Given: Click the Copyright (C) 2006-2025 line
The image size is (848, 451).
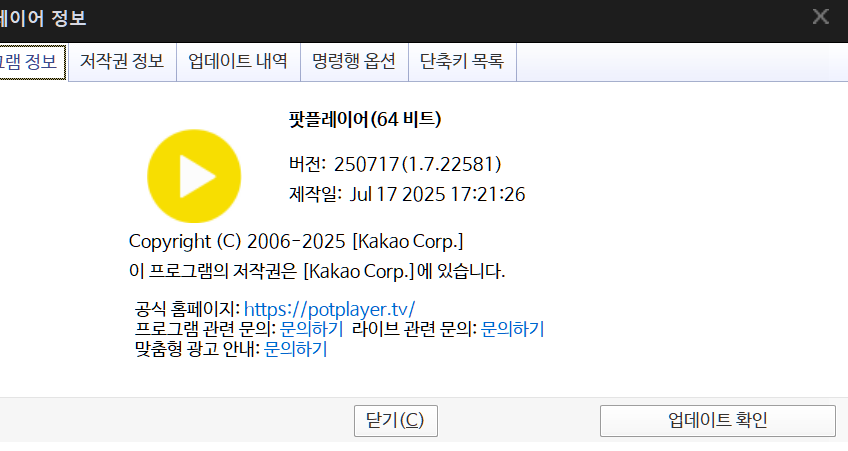Looking at the screenshot, I should coord(296,241).
